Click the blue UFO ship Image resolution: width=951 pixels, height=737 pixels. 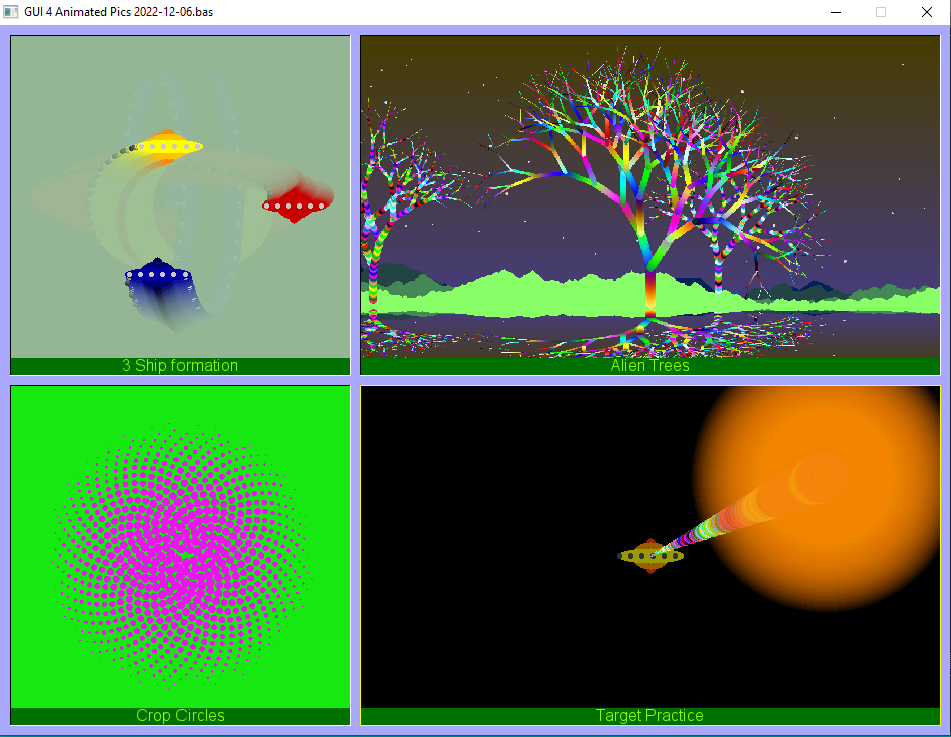click(159, 274)
